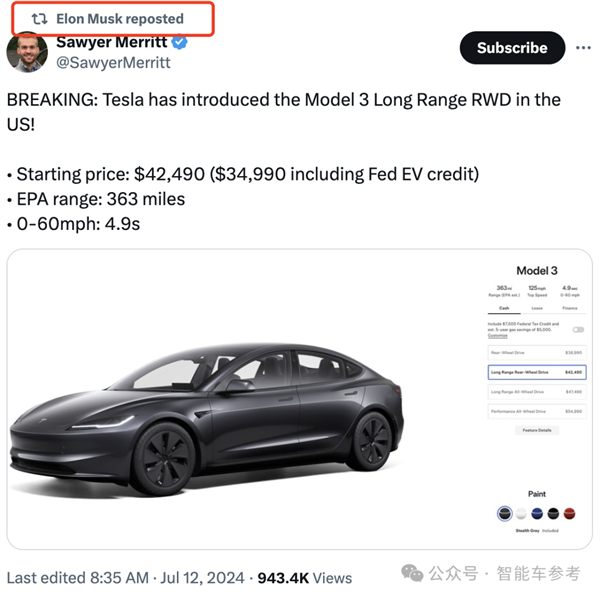Pick the white paint swatch
Image resolution: width=600 pixels, height=597 pixels.
(x=521, y=513)
